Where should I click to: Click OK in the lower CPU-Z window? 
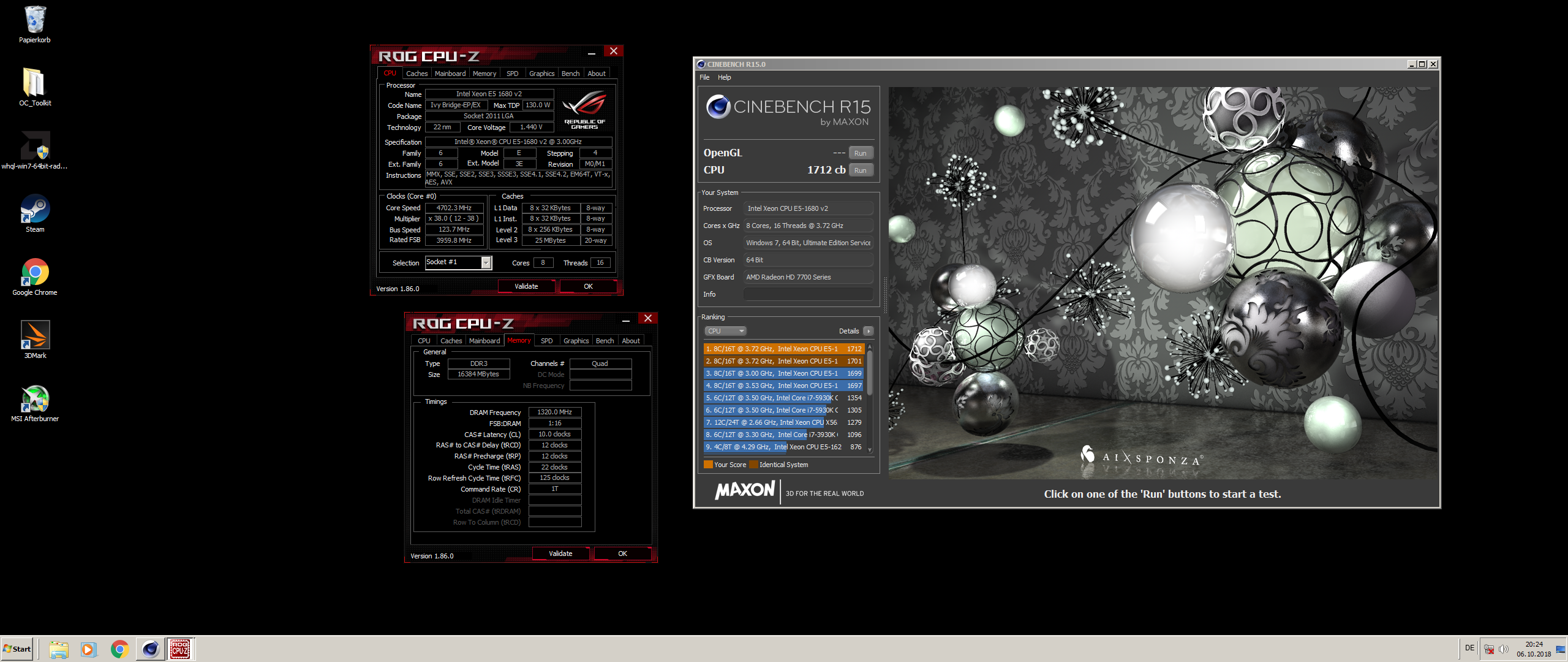(622, 554)
